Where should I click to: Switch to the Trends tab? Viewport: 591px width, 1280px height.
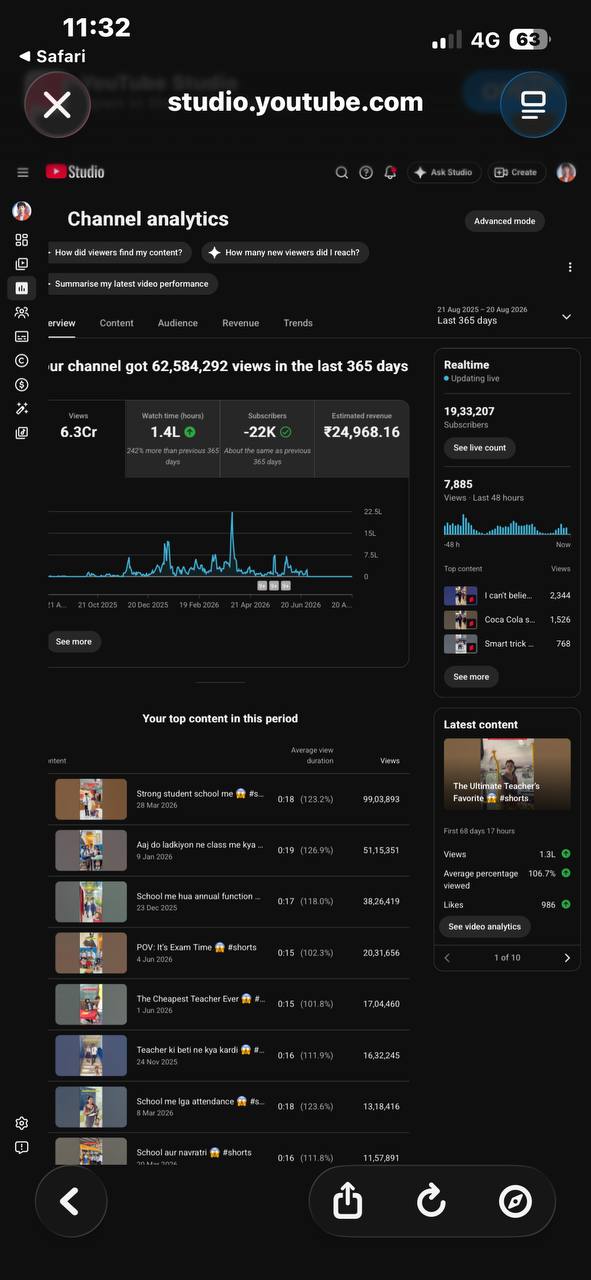(298, 323)
